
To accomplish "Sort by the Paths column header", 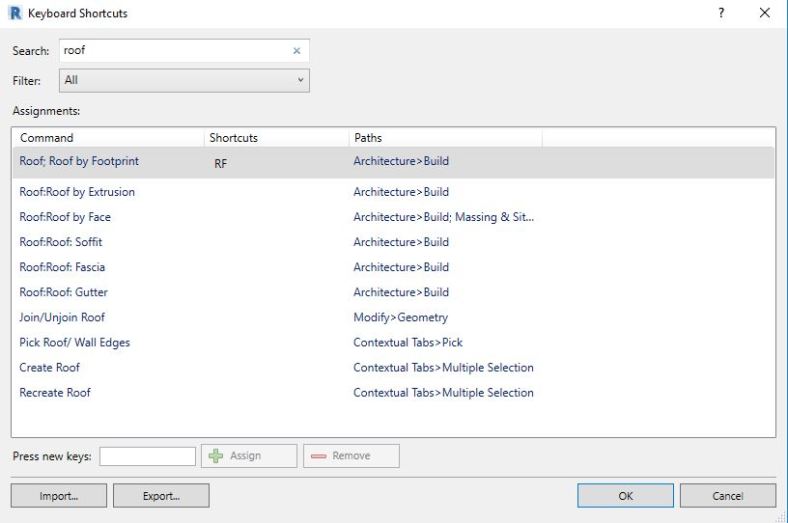I will [x=444, y=138].
